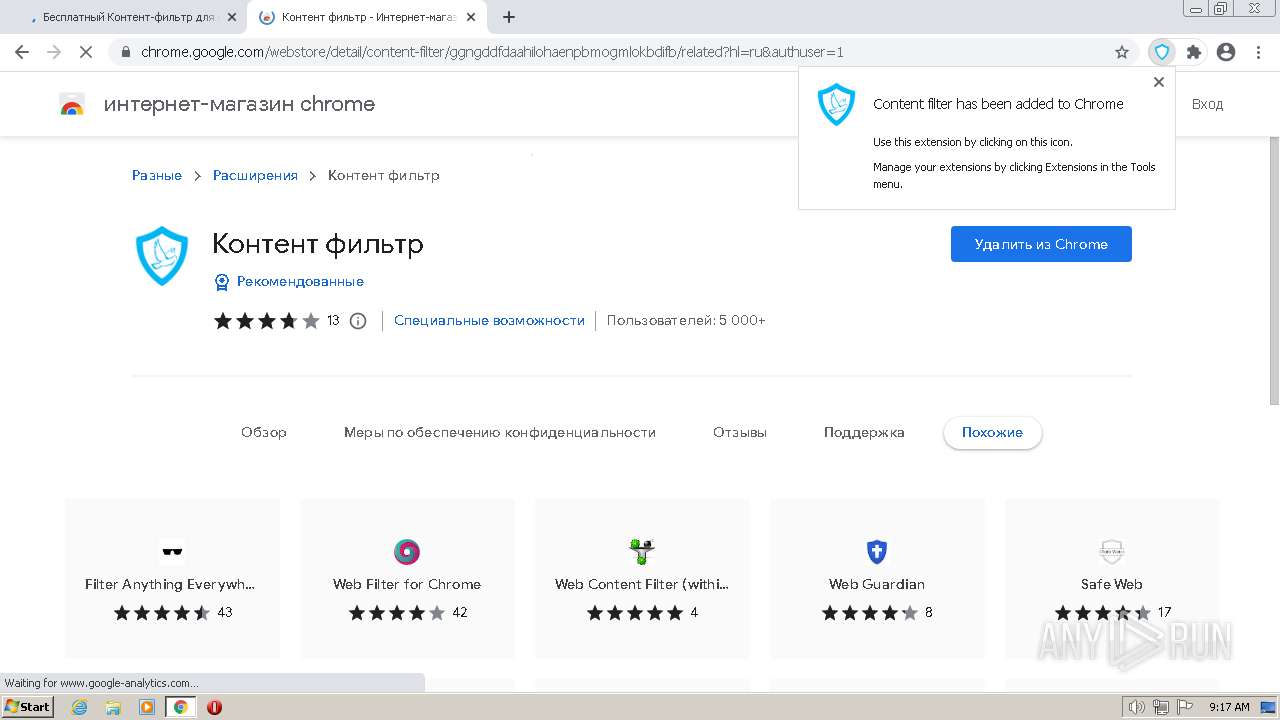Select the Похожие tab
Image resolution: width=1280 pixels, height=720 pixels.
(x=992, y=433)
